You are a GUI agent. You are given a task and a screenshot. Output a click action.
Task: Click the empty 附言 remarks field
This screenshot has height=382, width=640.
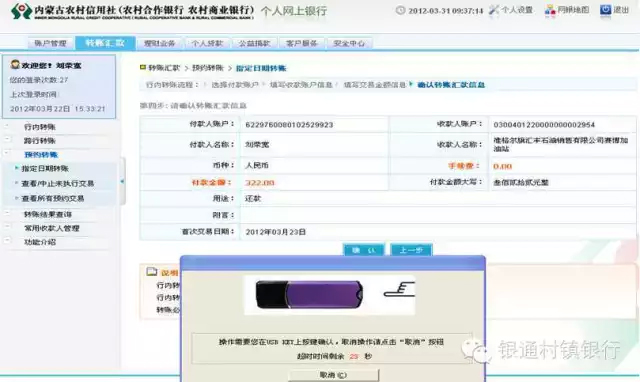point(438,215)
